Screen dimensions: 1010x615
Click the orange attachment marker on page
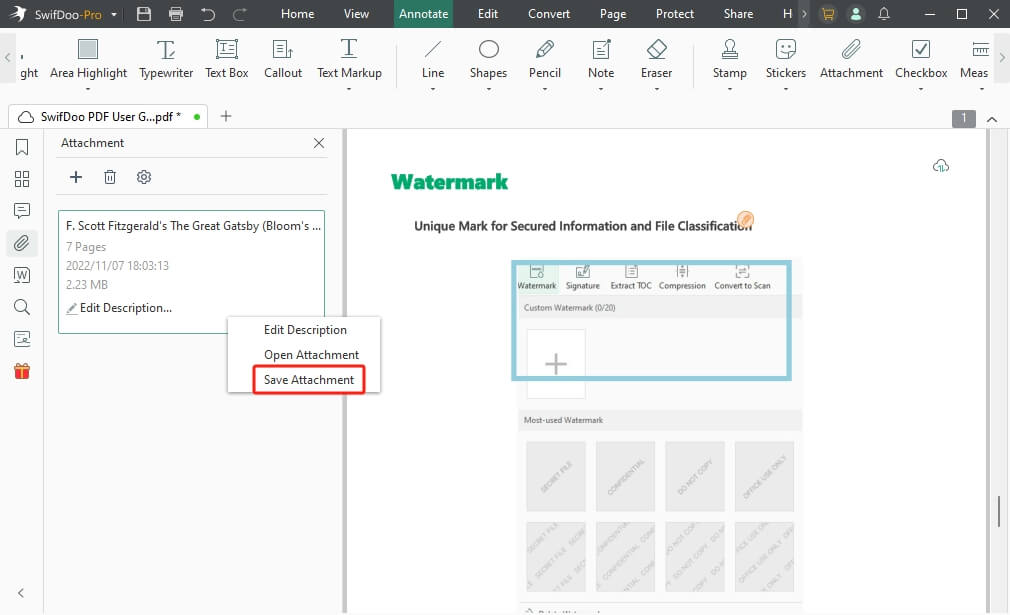[x=745, y=219]
